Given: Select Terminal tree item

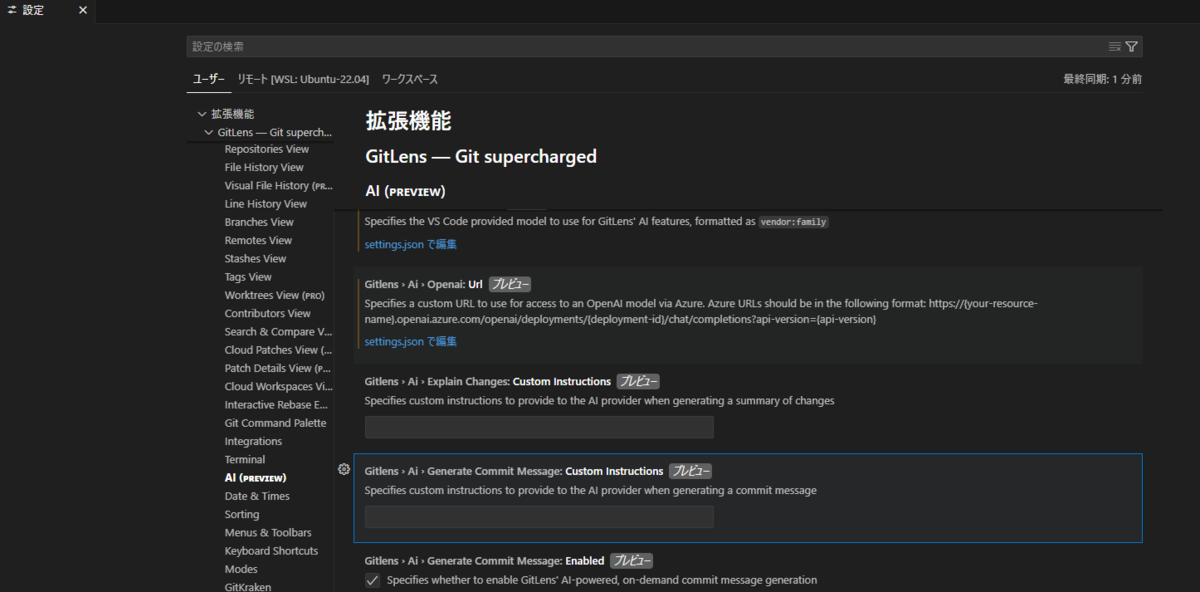Looking at the screenshot, I should click(x=245, y=459).
